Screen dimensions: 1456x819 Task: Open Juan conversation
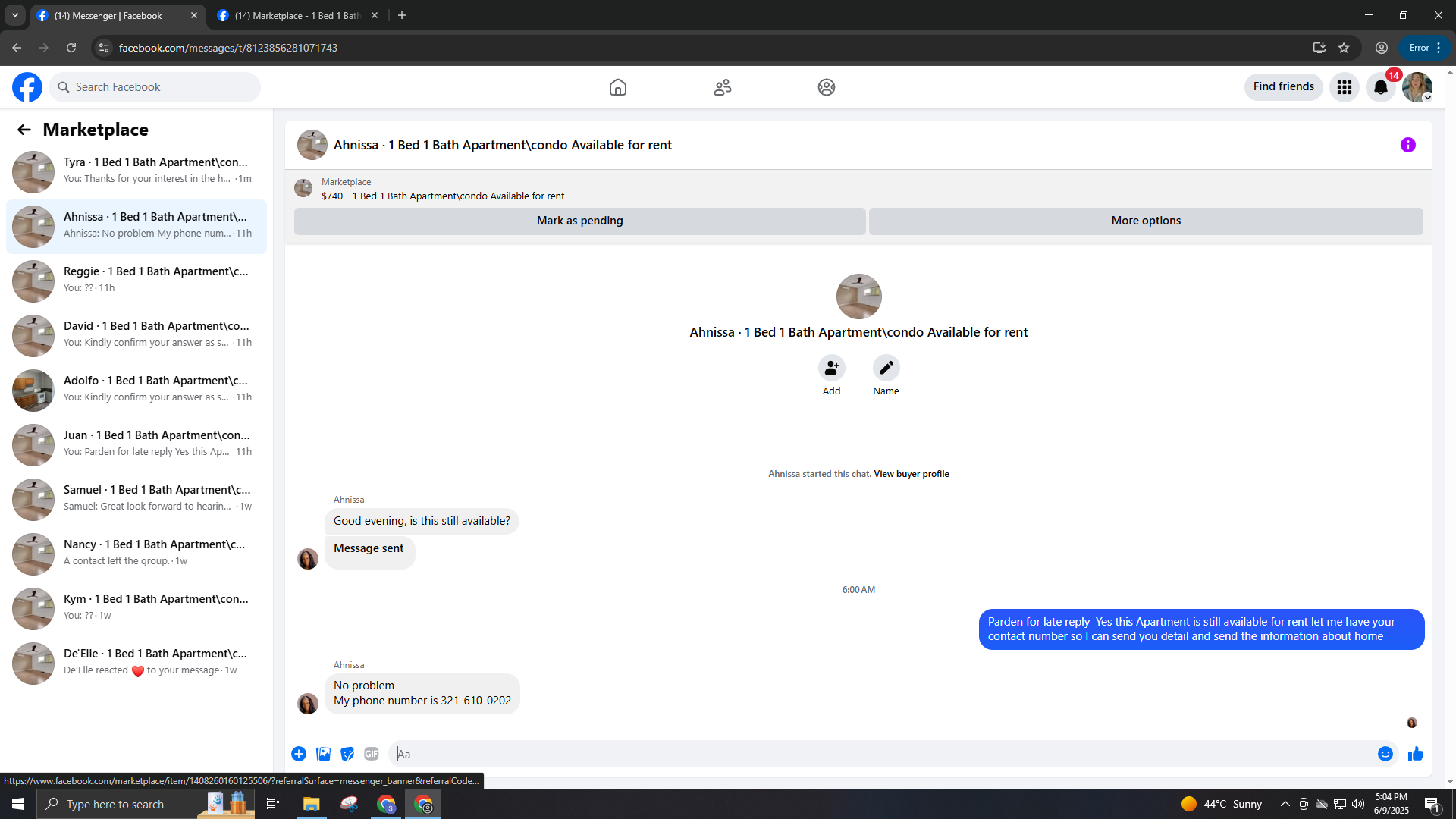point(136,444)
